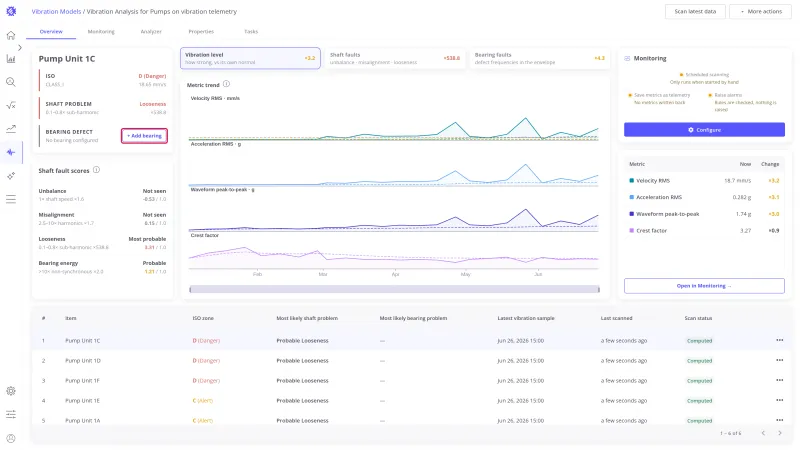Image resolution: width=800 pixels, height=450 pixels.
Task: Click the info icon beside Metric trend
Action: 226,84
